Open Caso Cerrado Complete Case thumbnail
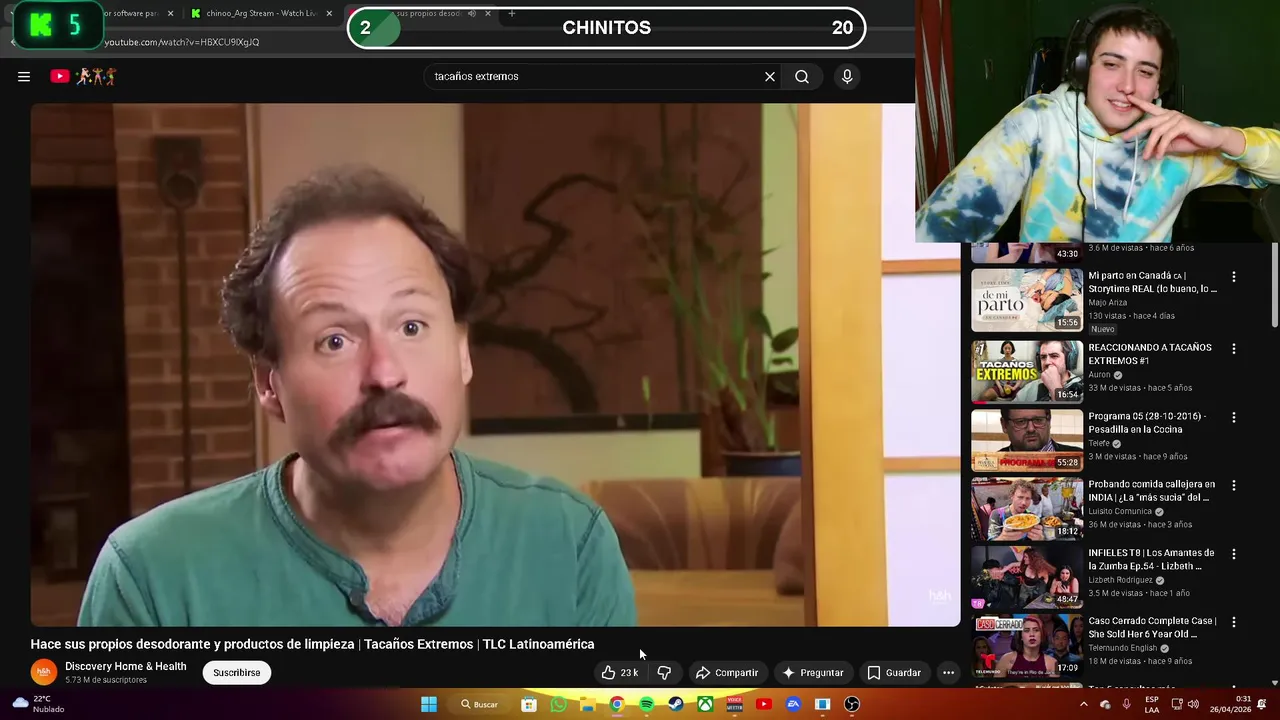This screenshot has height=720, width=1280. point(1027,645)
